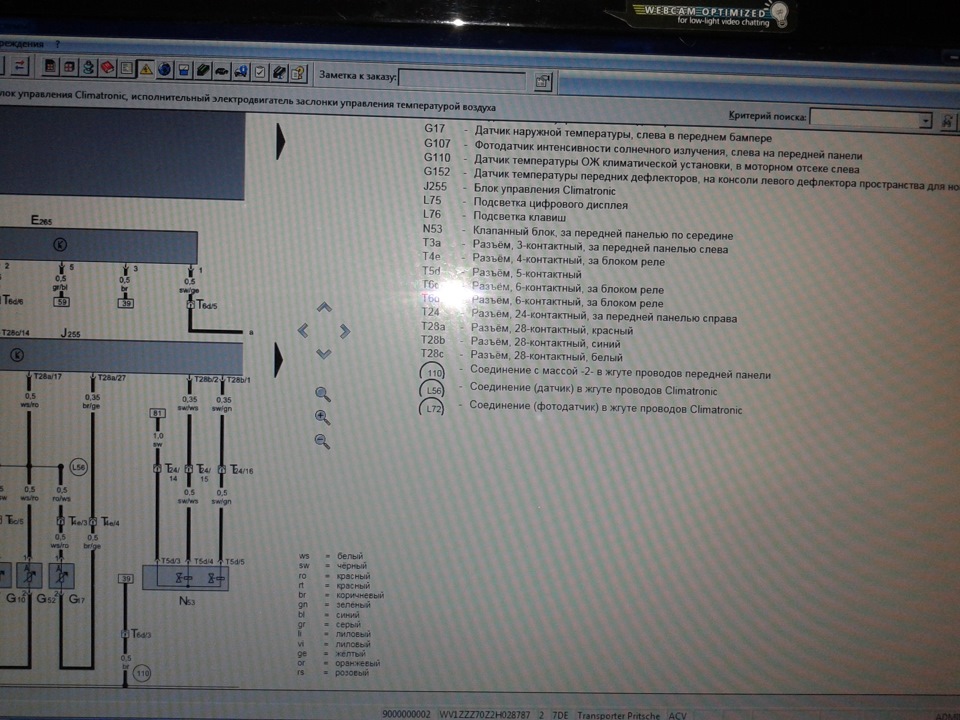Click the 'ws = белый' color legend line
960x720 pixels.
[x=331, y=556]
